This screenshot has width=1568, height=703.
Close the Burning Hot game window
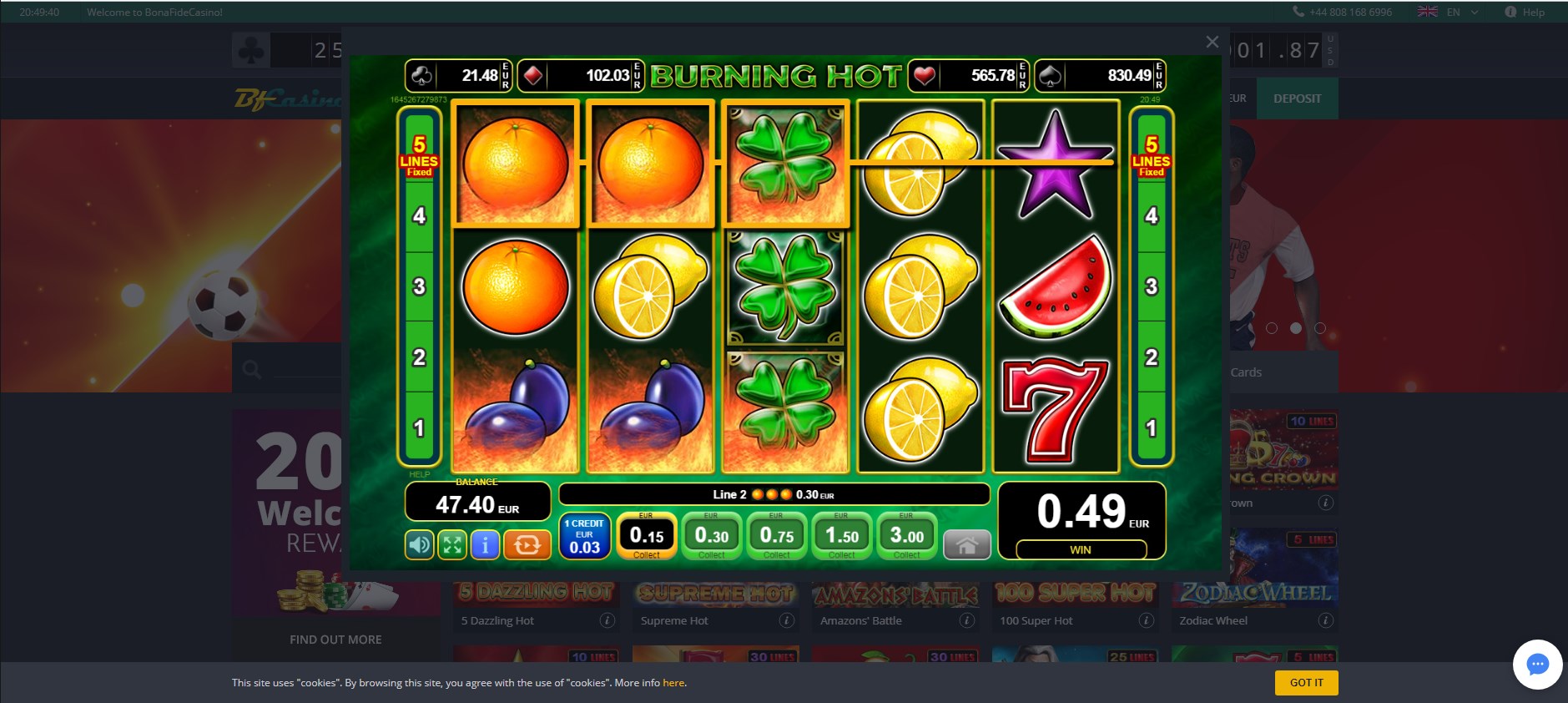coord(1213,42)
